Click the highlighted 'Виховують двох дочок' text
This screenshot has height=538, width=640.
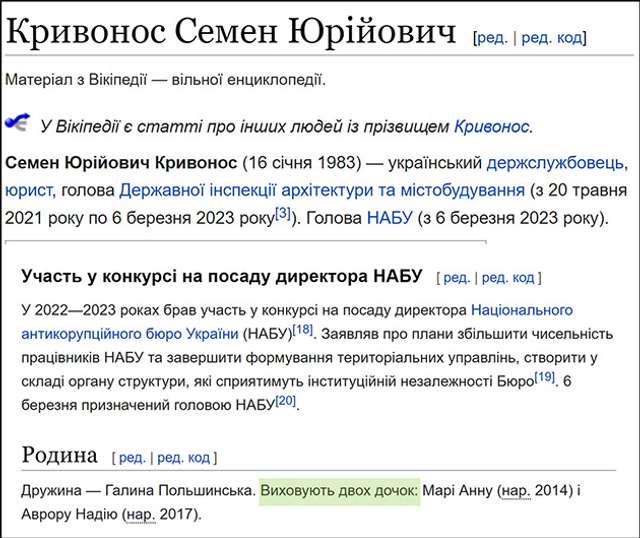click(339, 491)
